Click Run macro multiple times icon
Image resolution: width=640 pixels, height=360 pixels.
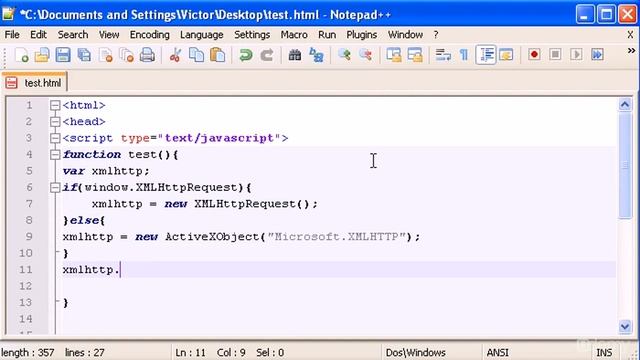coord(597,55)
